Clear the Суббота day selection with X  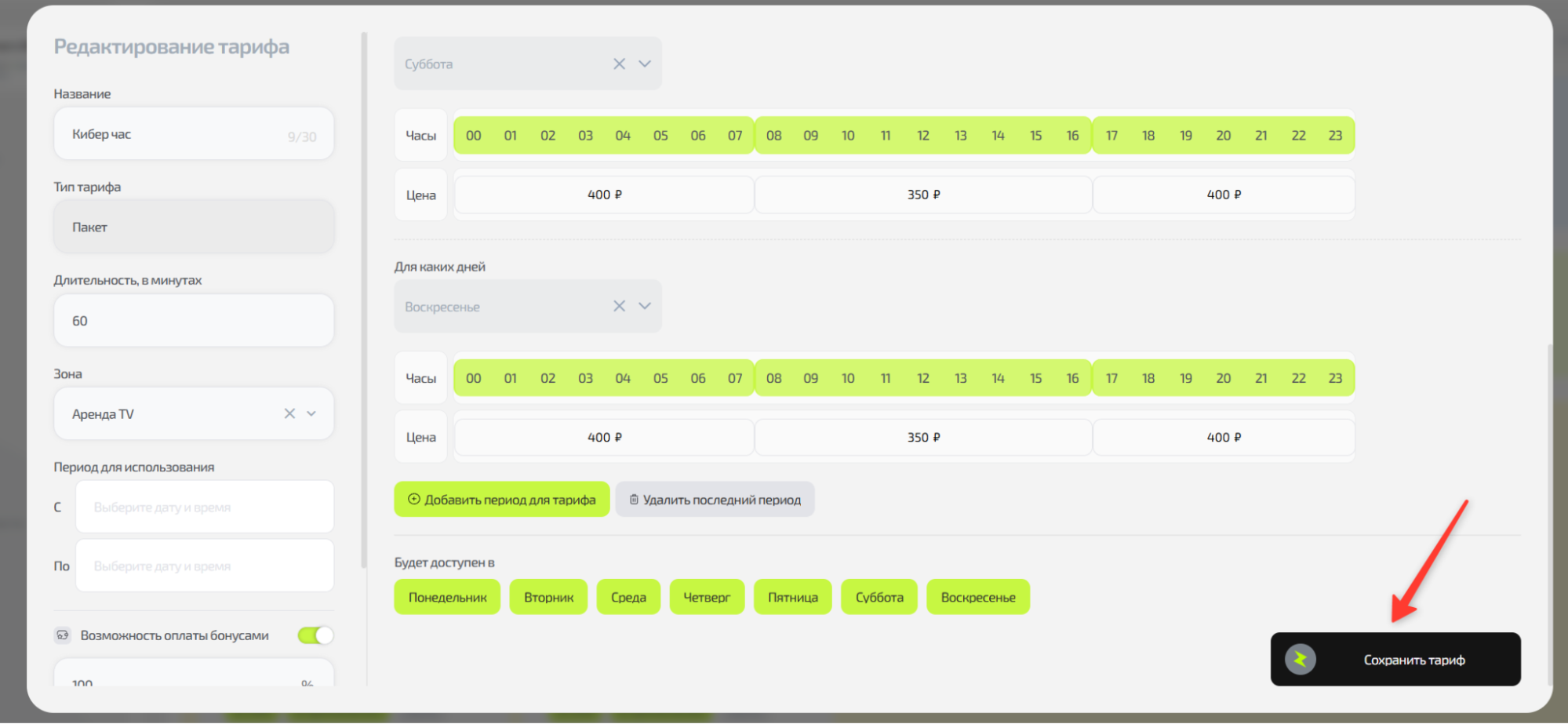(619, 64)
